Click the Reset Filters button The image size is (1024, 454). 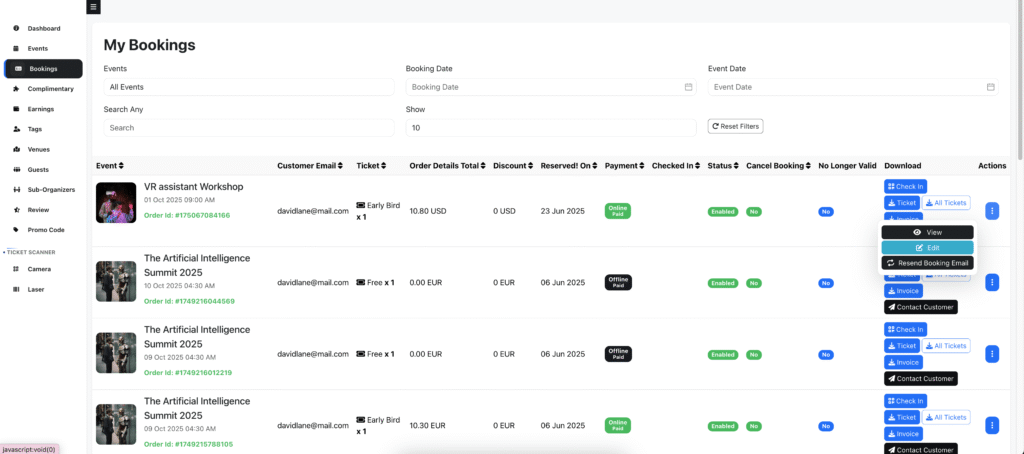tap(735, 127)
